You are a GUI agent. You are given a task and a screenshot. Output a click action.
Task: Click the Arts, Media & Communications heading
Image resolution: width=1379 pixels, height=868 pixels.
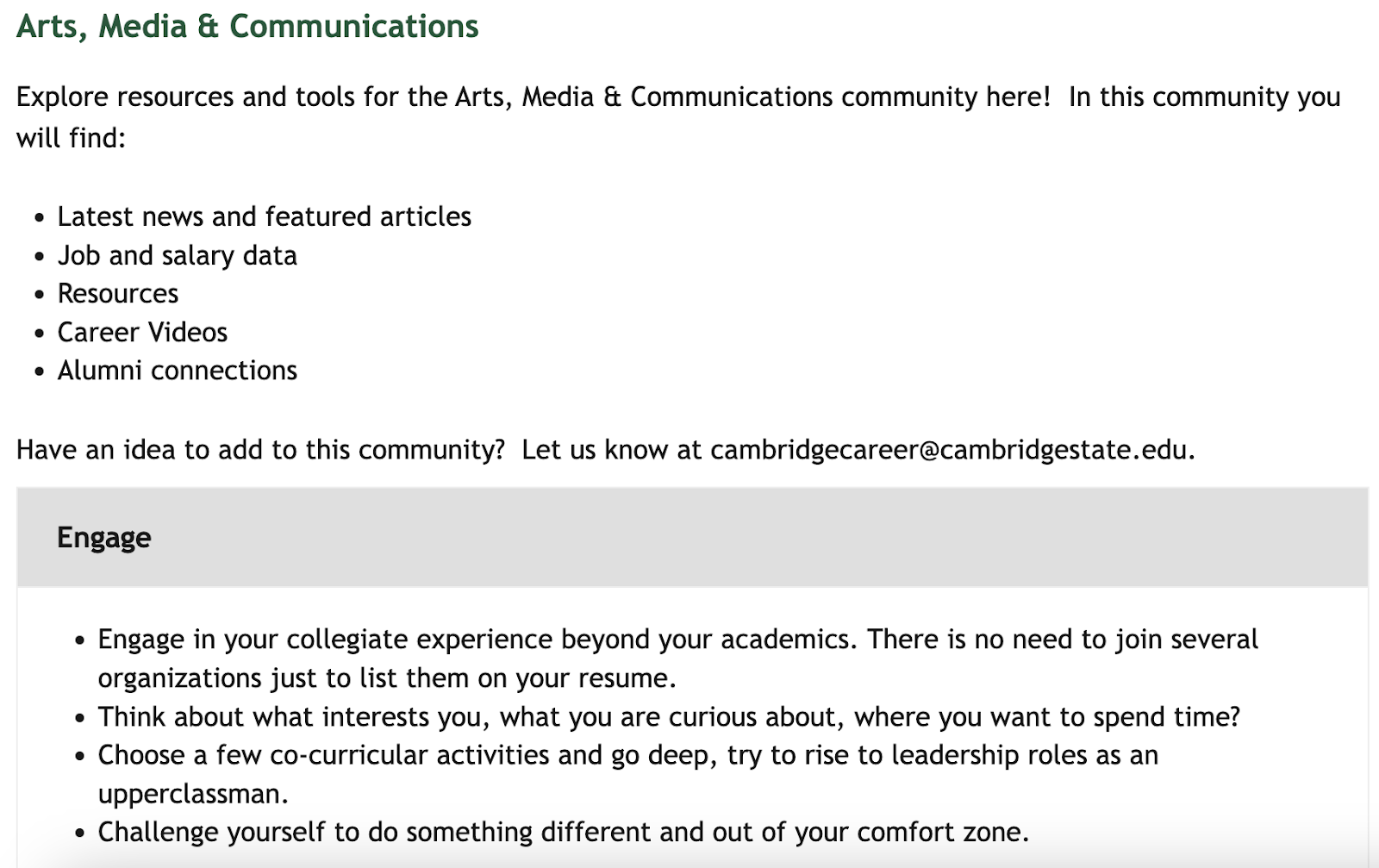point(247,27)
